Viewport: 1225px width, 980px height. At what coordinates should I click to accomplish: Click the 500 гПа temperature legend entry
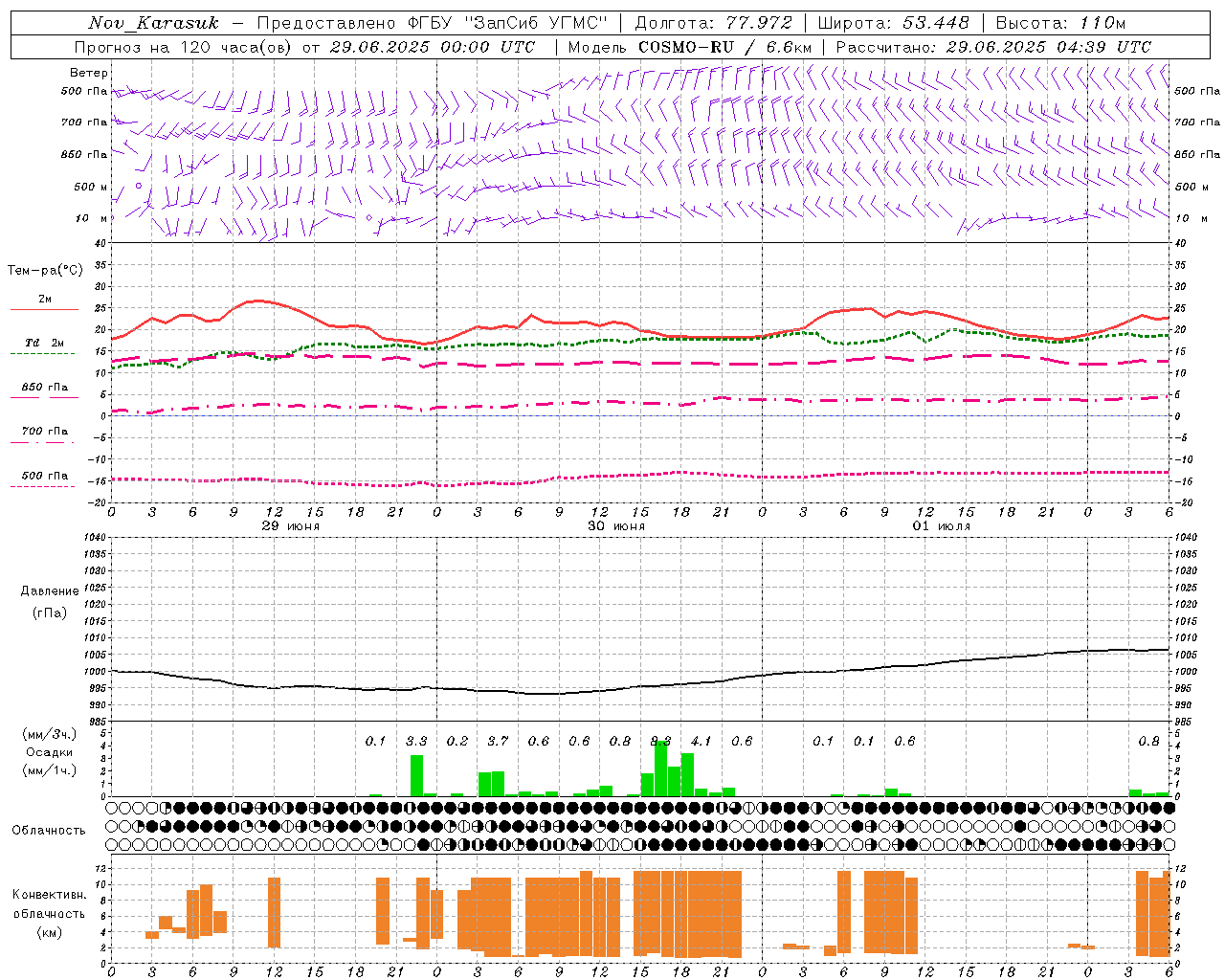click(45, 476)
